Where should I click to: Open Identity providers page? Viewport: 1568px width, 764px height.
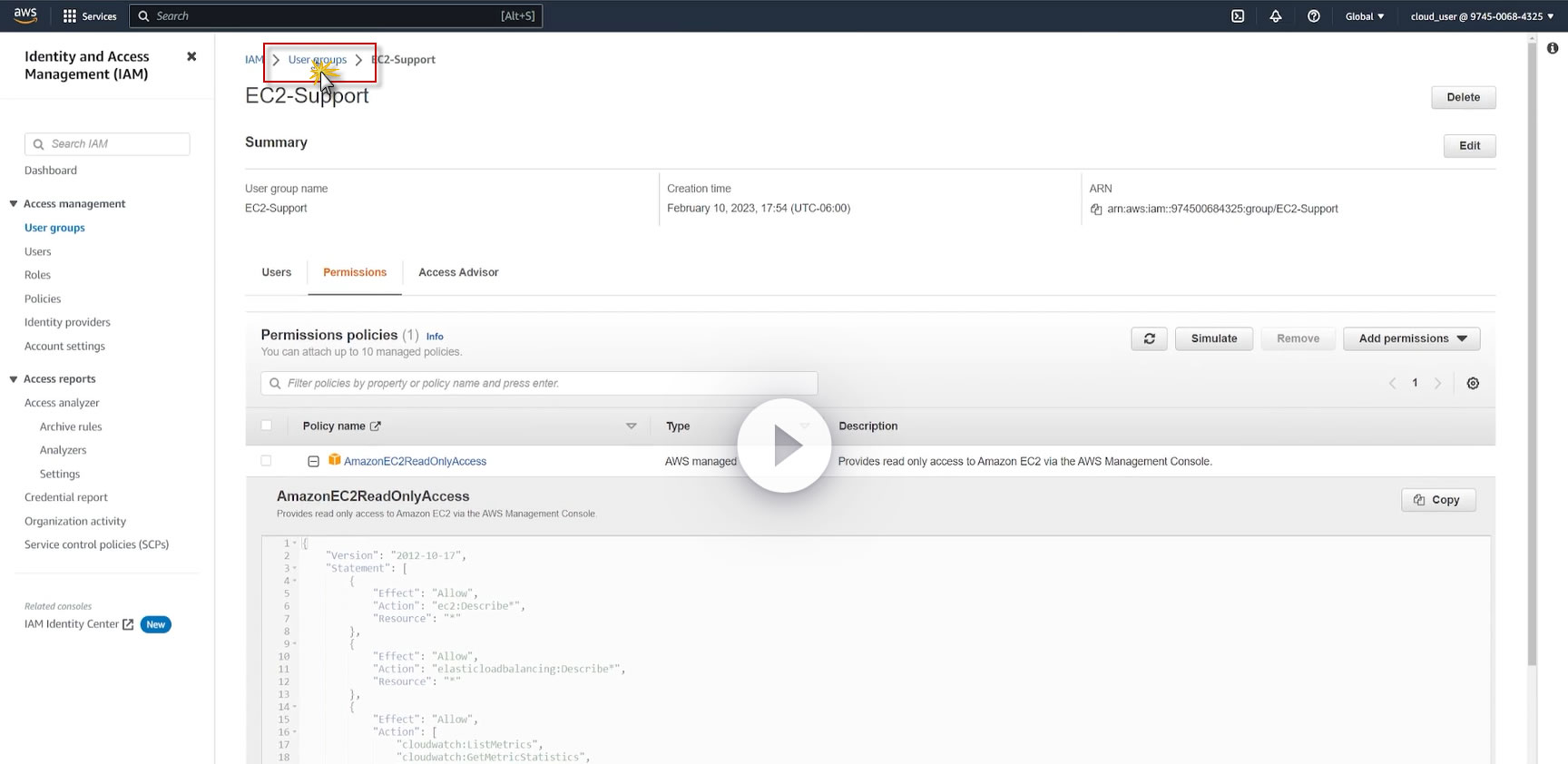click(x=67, y=322)
